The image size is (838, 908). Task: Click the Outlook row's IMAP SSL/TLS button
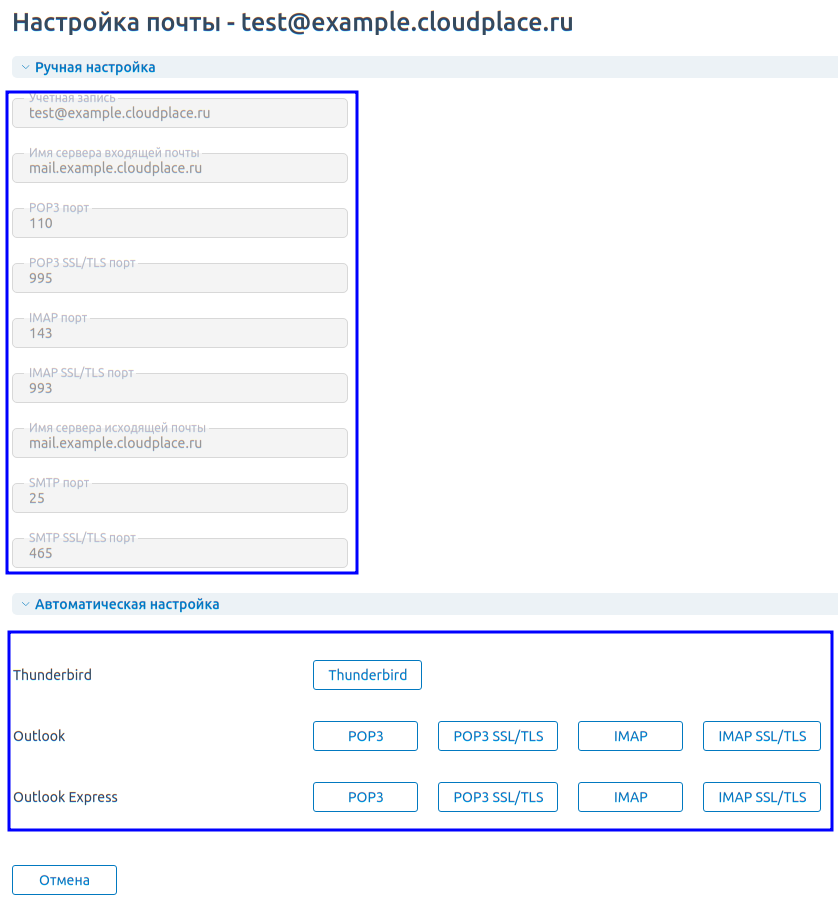(x=762, y=736)
